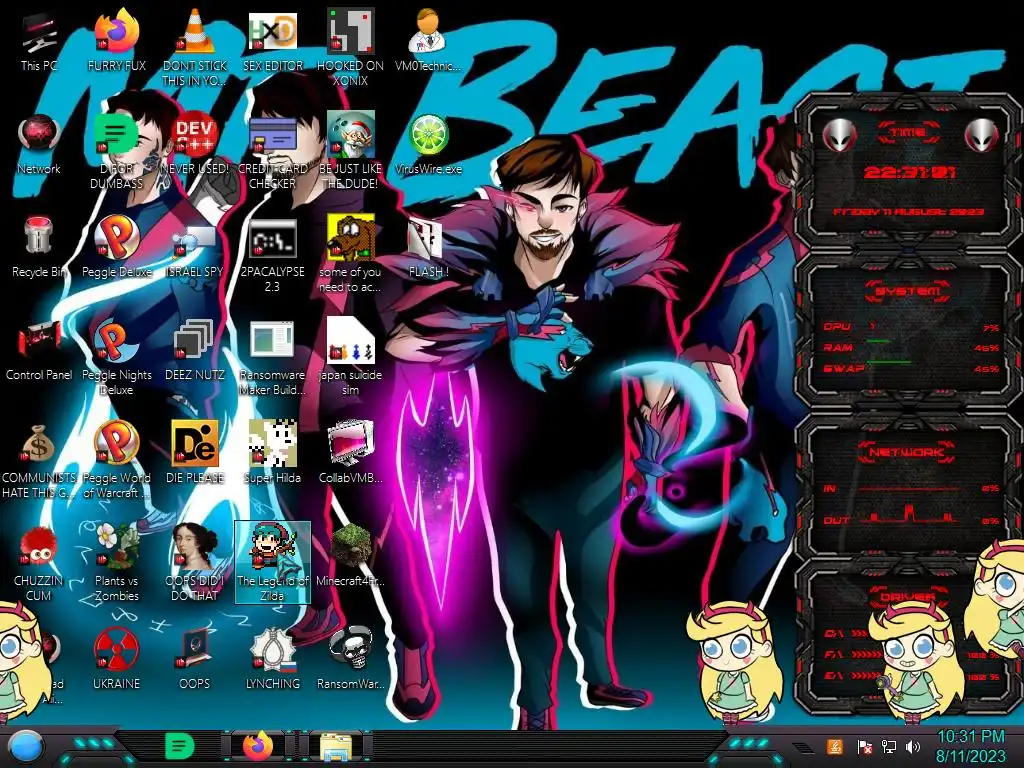Open the green chat app on taskbar
The image size is (1024, 768).
tap(179, 746)
